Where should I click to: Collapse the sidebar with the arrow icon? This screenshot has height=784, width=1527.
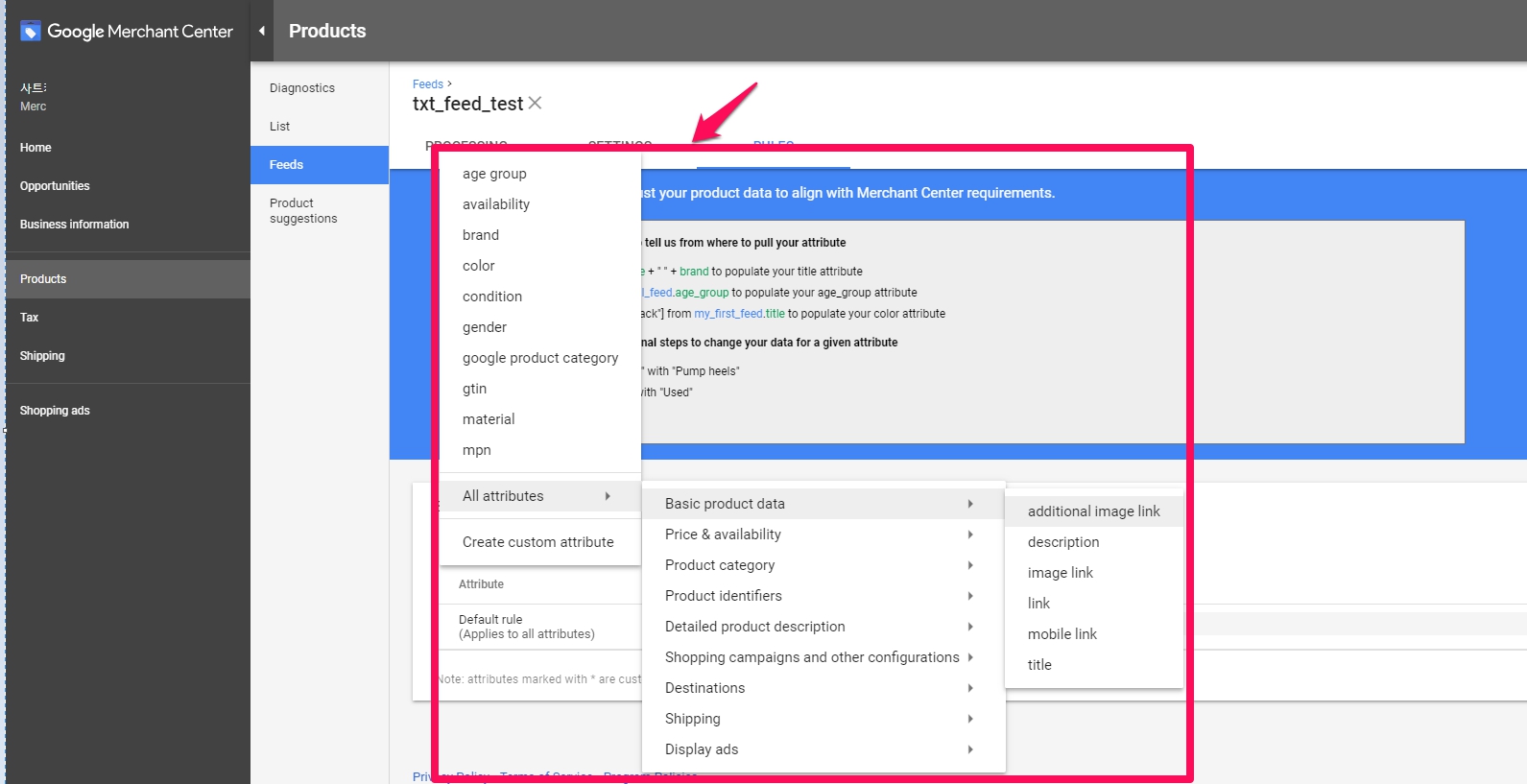261,31
